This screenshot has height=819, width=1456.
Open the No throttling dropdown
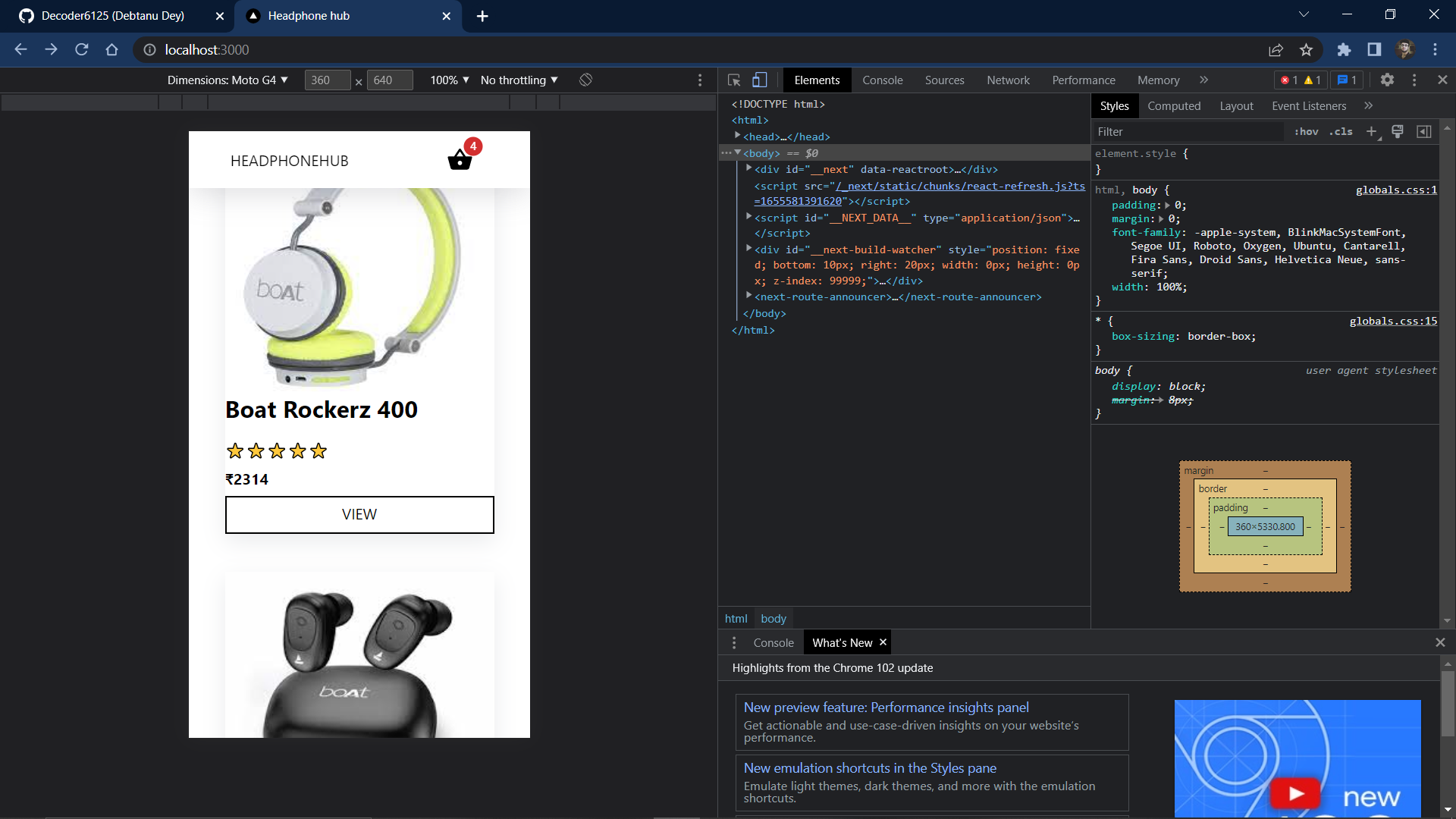click(519, 80)
